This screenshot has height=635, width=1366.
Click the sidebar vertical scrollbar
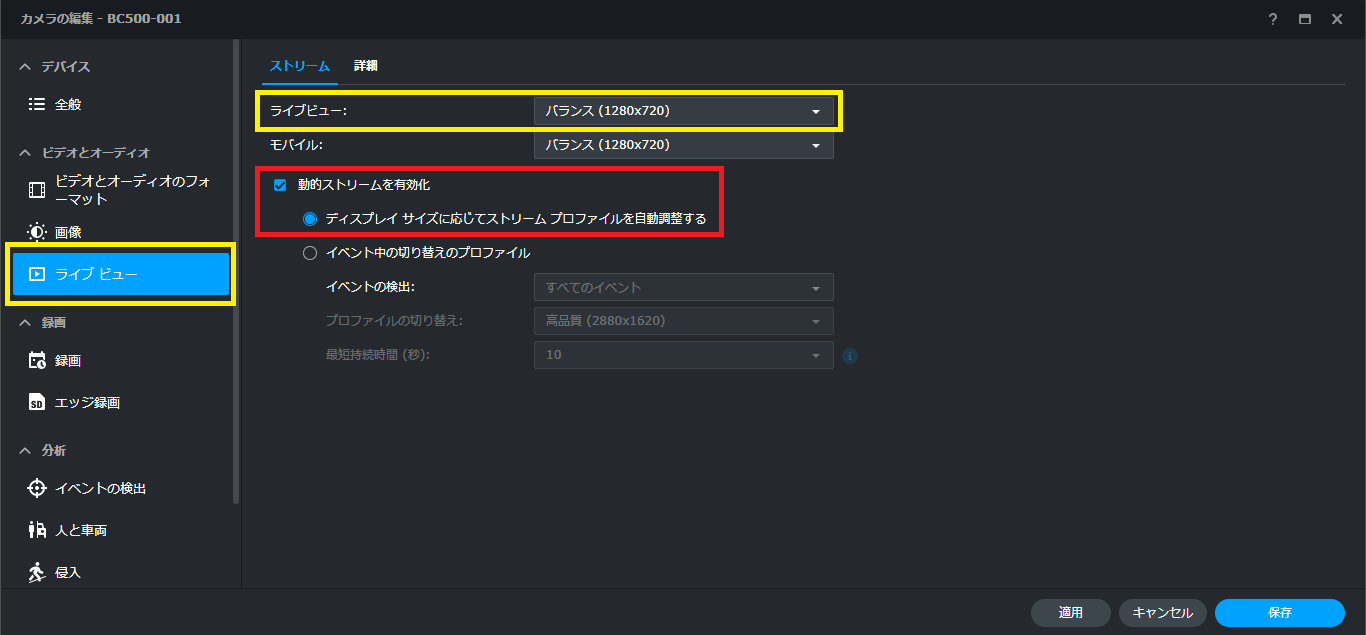coord(236,270)
